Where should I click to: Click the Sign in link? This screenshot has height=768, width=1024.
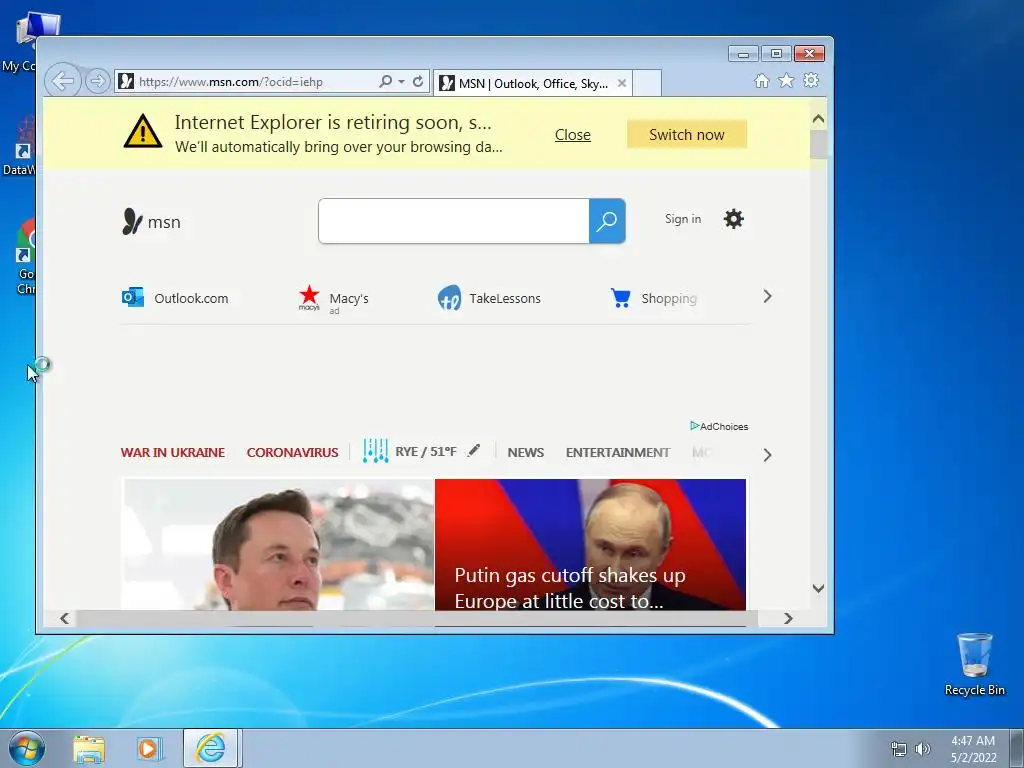(682, 219)
